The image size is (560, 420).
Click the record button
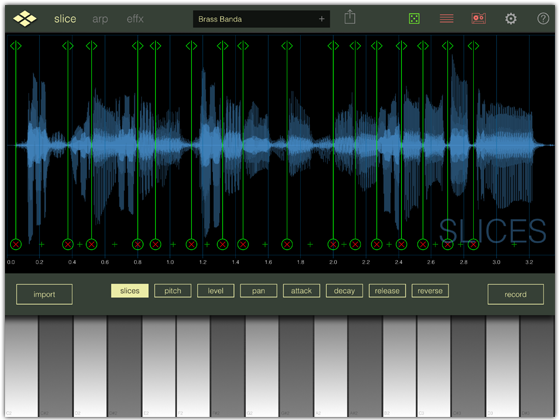pos(516,295)
